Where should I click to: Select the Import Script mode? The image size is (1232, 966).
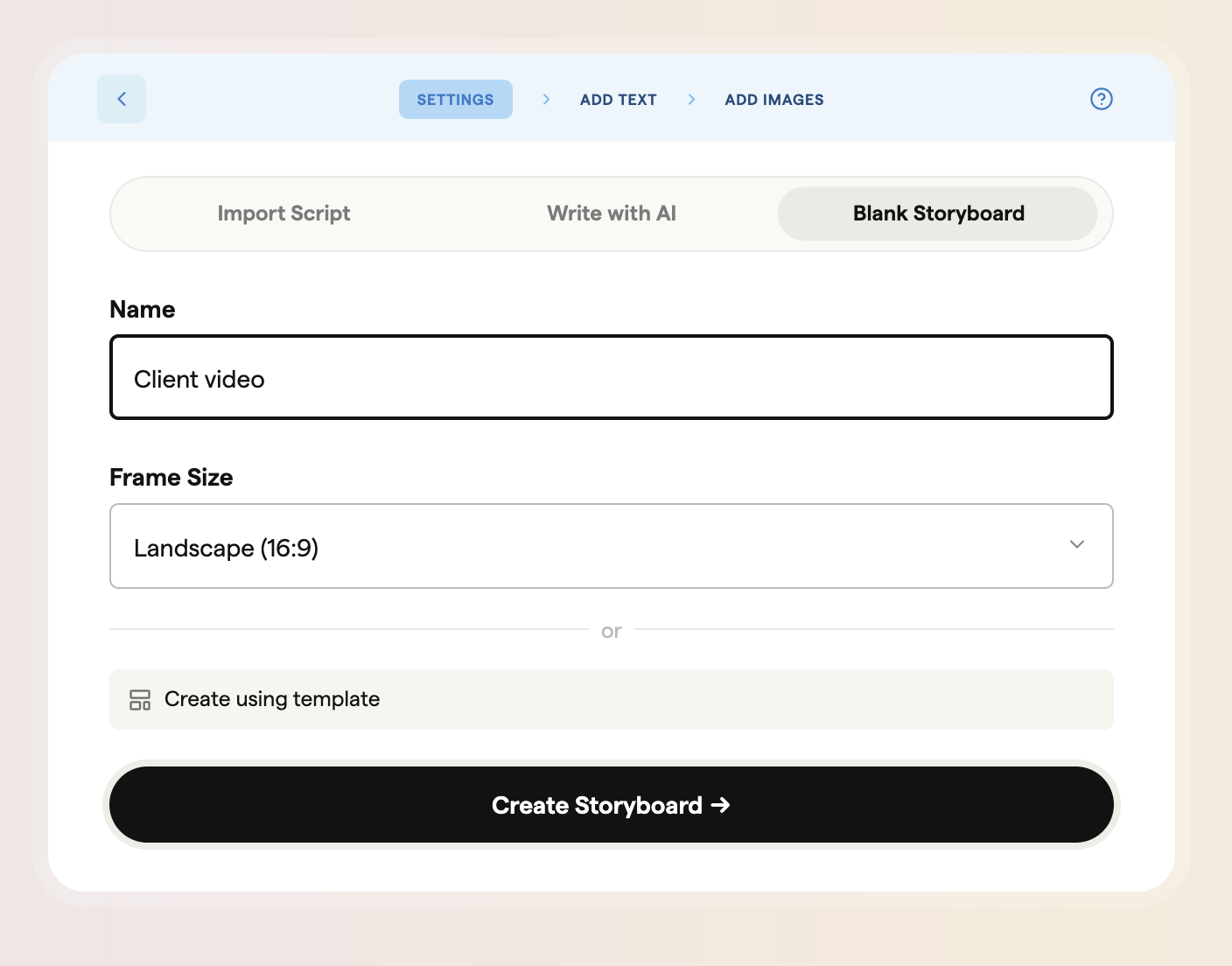(x=283, y=213)
